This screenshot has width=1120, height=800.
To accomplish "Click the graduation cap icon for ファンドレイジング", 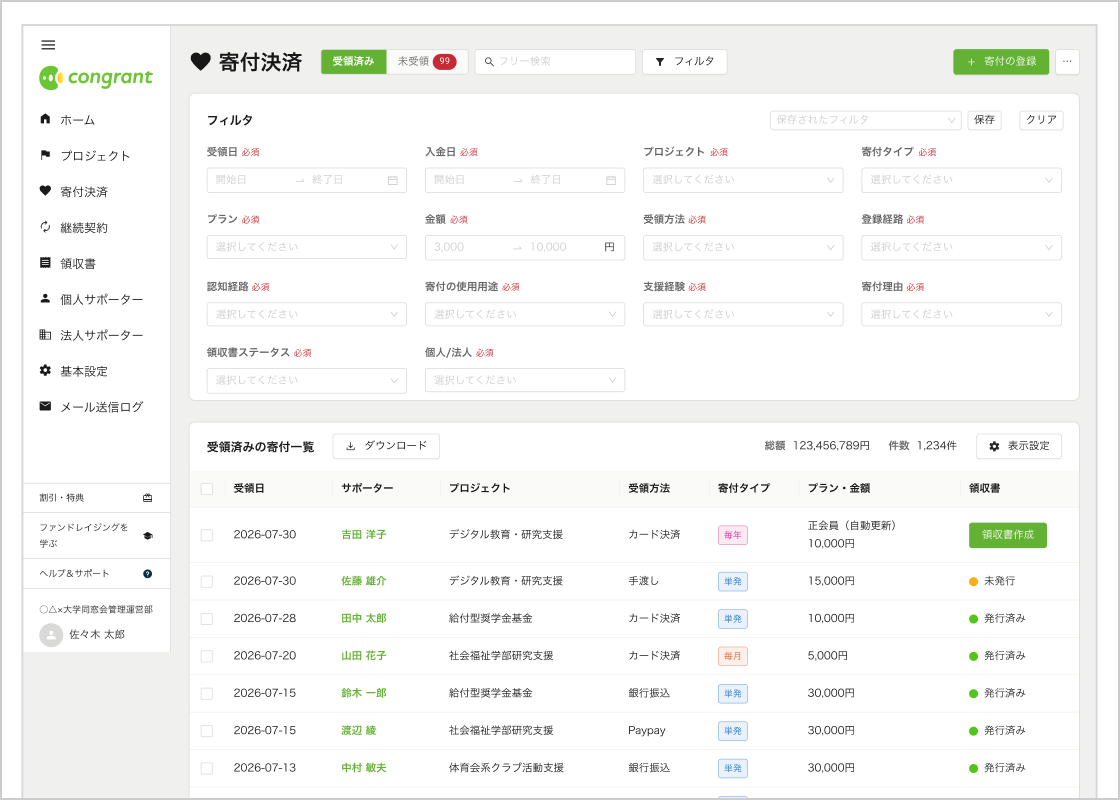I will 148,536.
